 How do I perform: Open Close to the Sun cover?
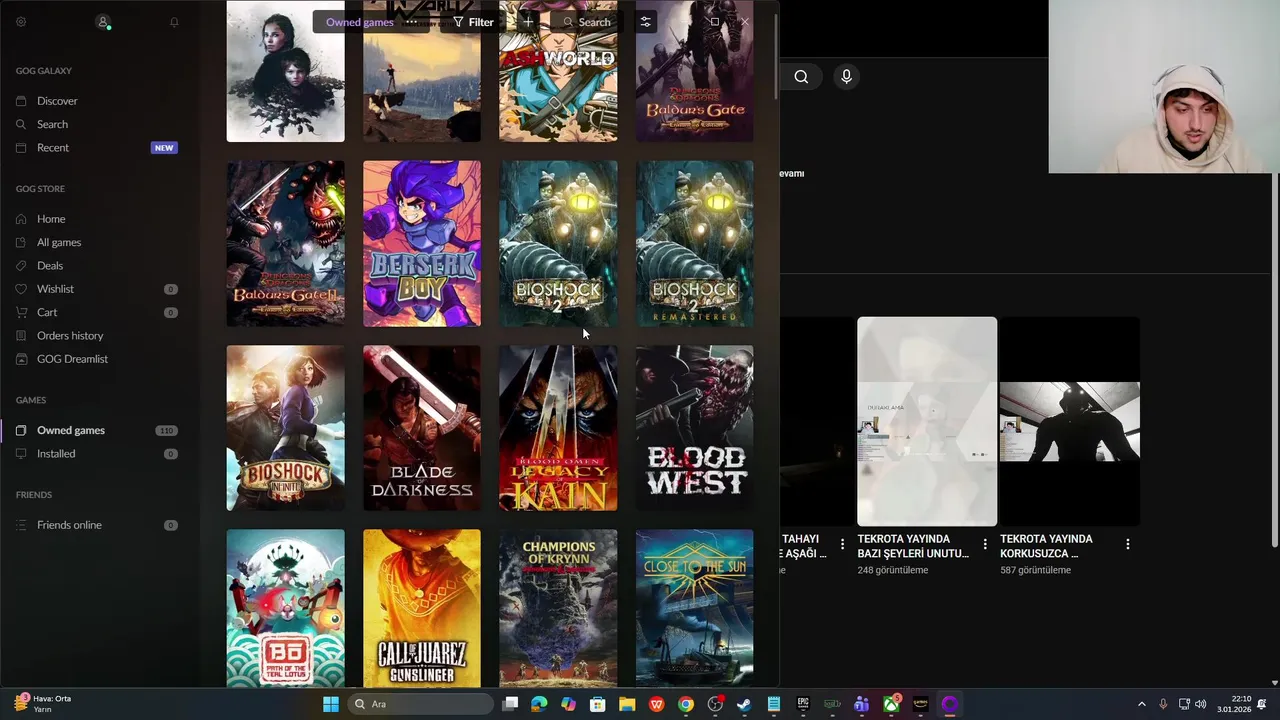(x=695, y=607)
